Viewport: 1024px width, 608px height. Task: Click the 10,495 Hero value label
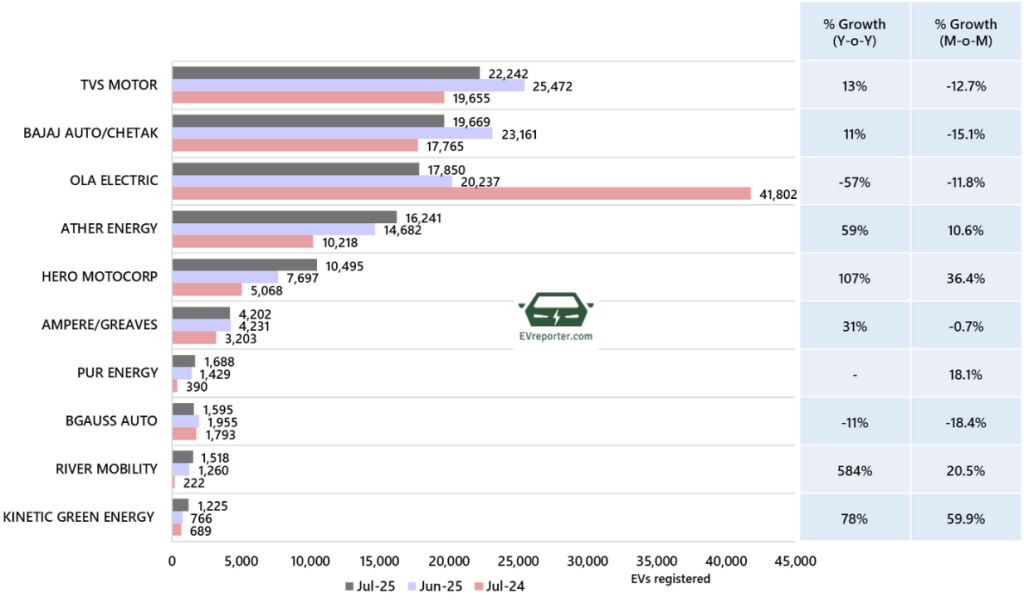click(x=344, y=266)
